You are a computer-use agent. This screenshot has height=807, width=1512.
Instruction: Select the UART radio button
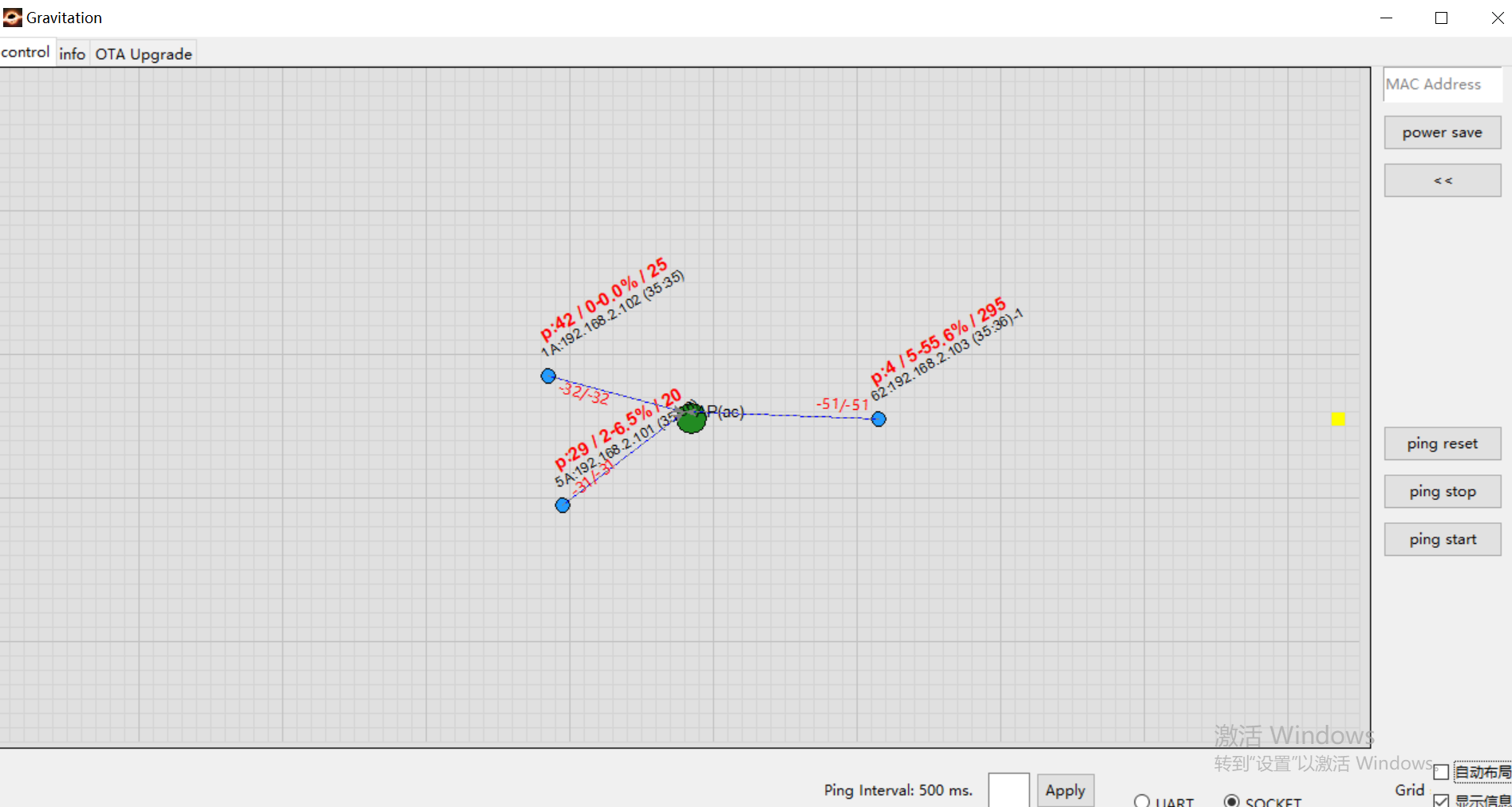(1142, 801)
